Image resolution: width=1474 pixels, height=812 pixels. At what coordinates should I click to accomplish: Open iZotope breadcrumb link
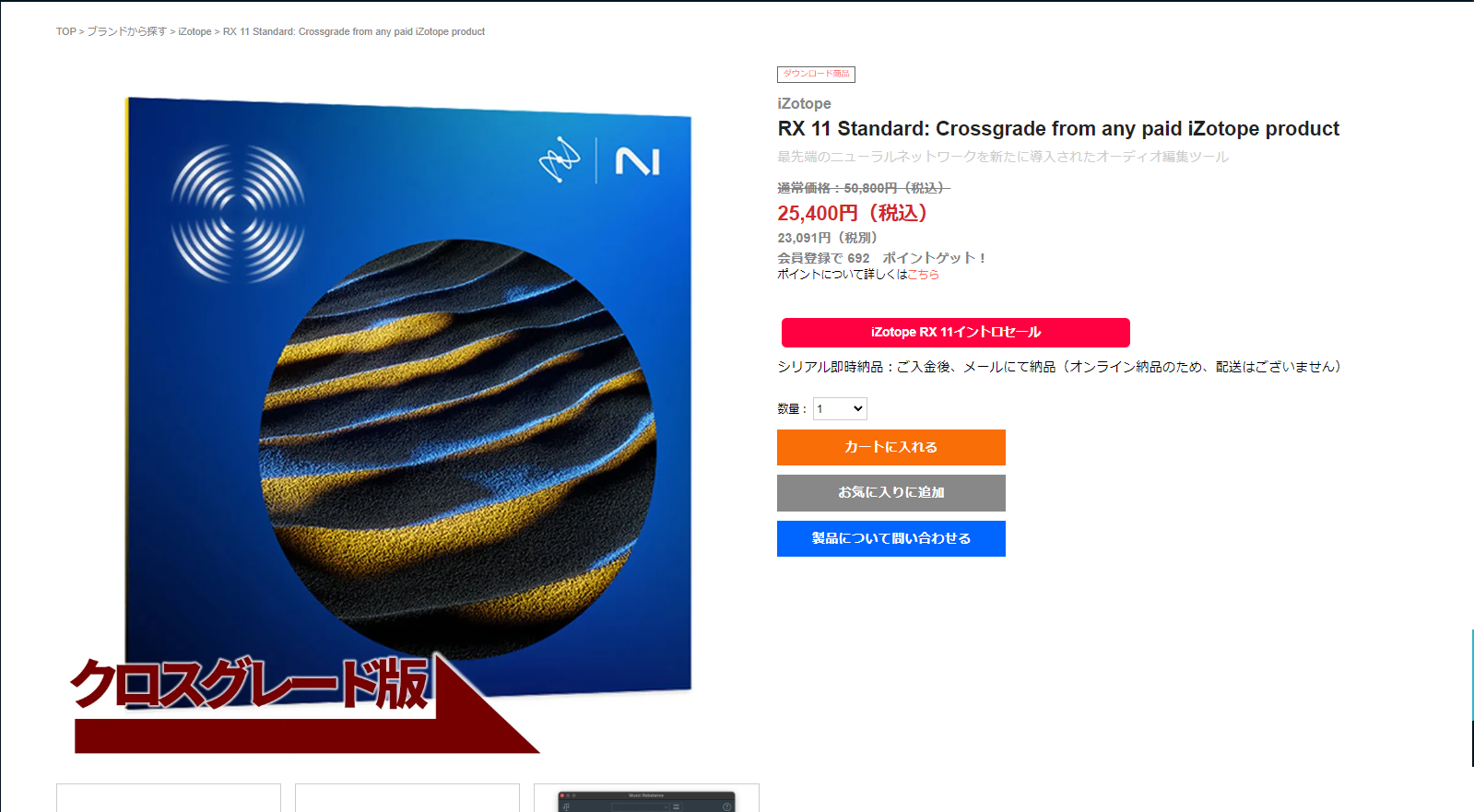click(x=195, y=31)
